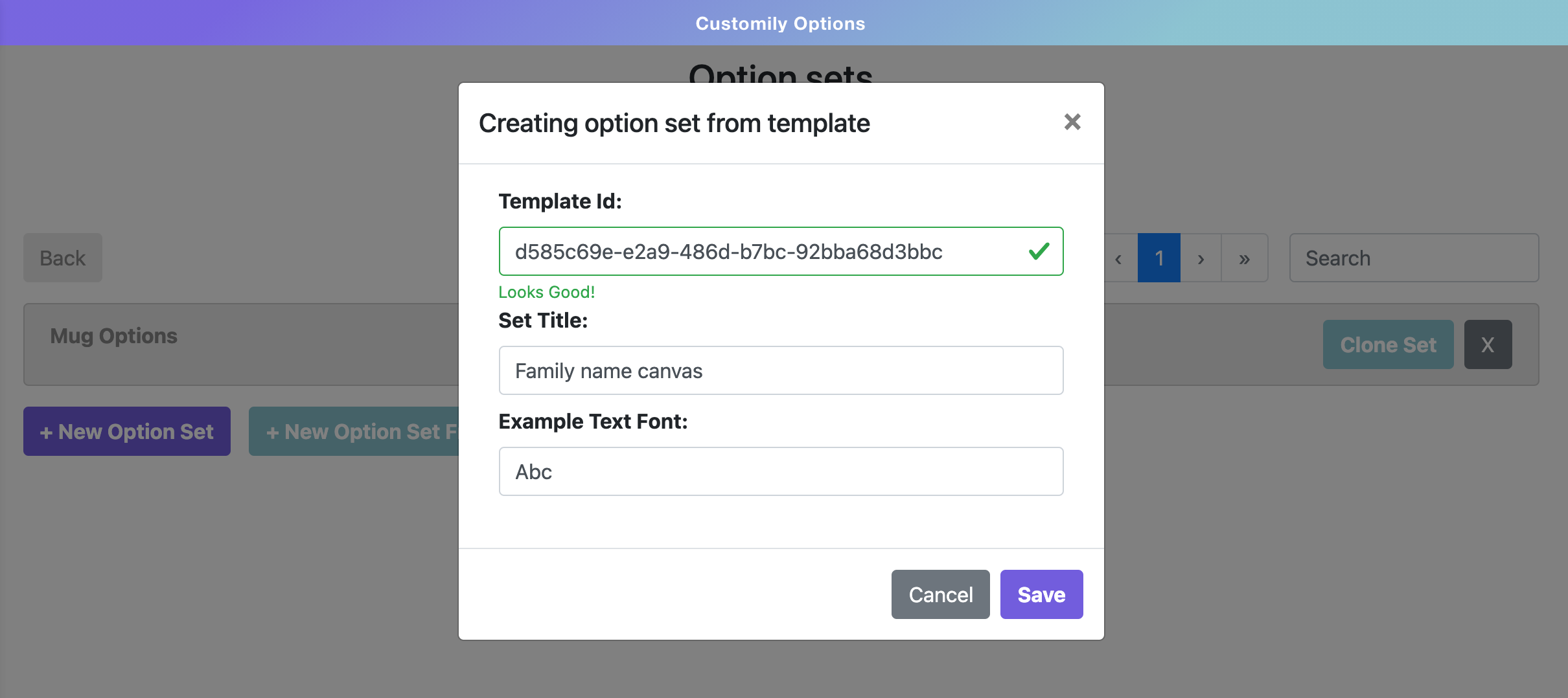Click the Back button
The height and width of the screenshot is (698, 1568).
[x=63, y=258]
